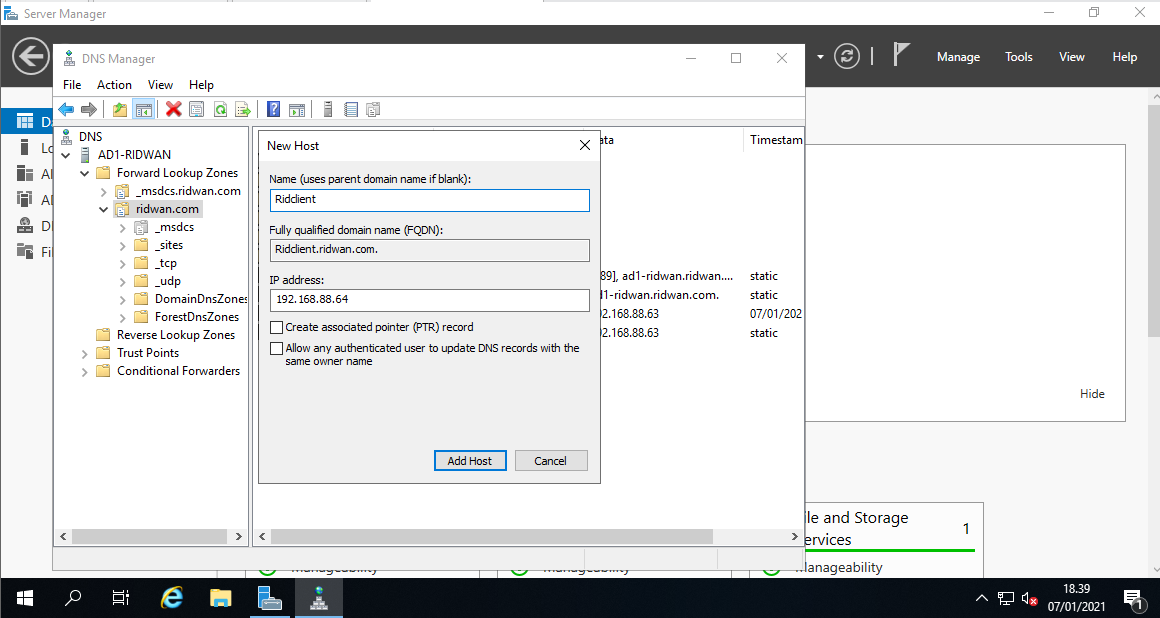The height and width of the screenshot is (618, 1160).
Task: Open Help using the question mark toolbar icon
Action: (272, 109)
